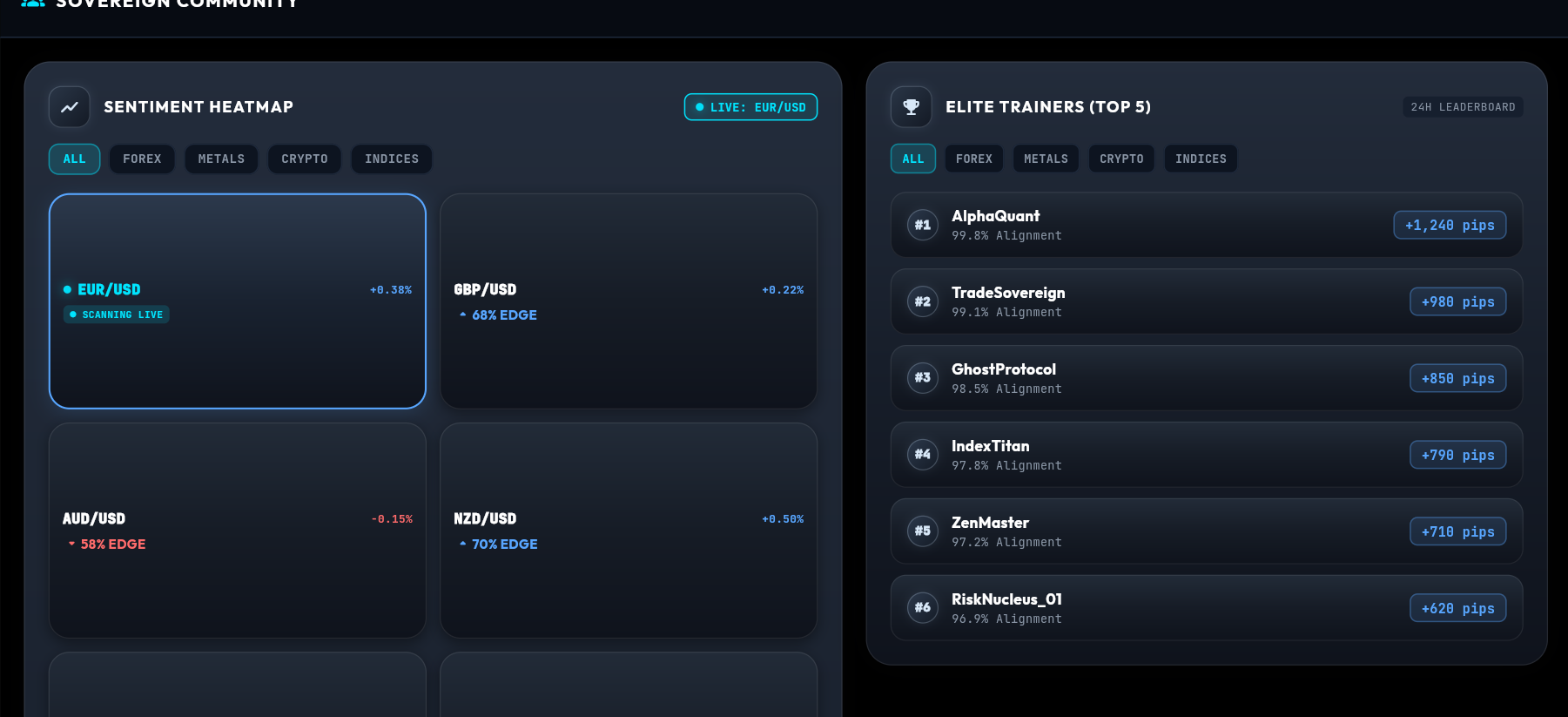Click the #1 rank badge for AlphaQuant
Image resolution: width=1568 pixels, height=717 pixels.
point(923,225)
